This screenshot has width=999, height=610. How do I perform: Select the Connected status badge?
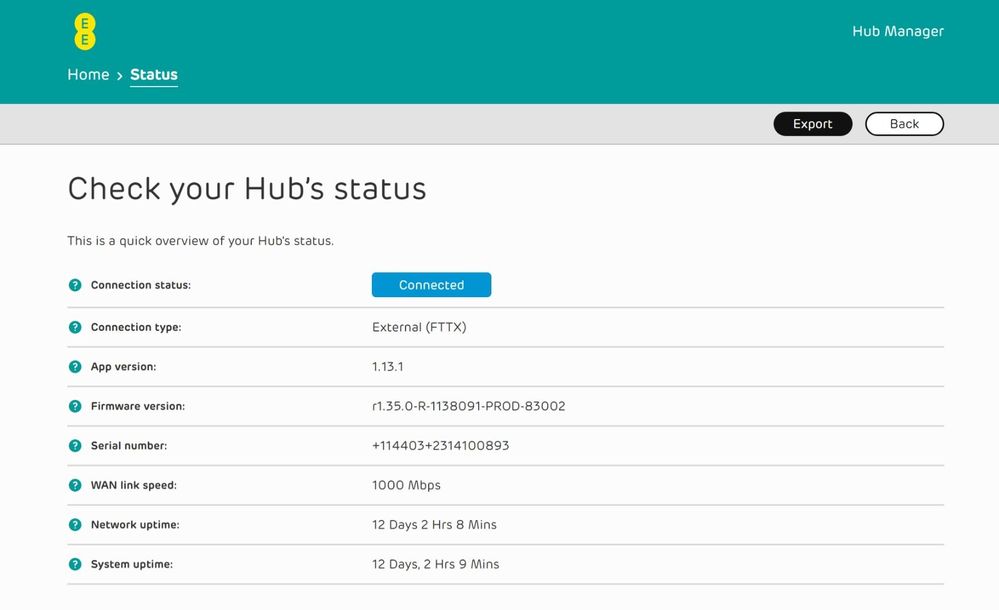pos(431,285)
